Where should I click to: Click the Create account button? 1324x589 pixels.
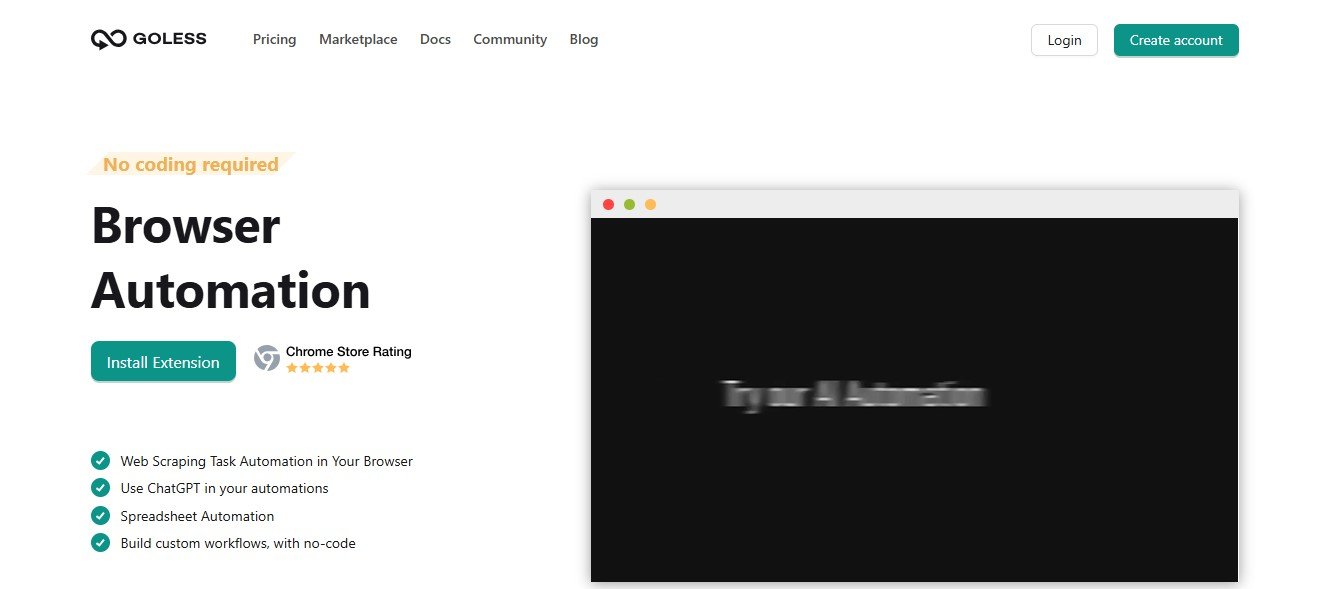coord(1176,40)
